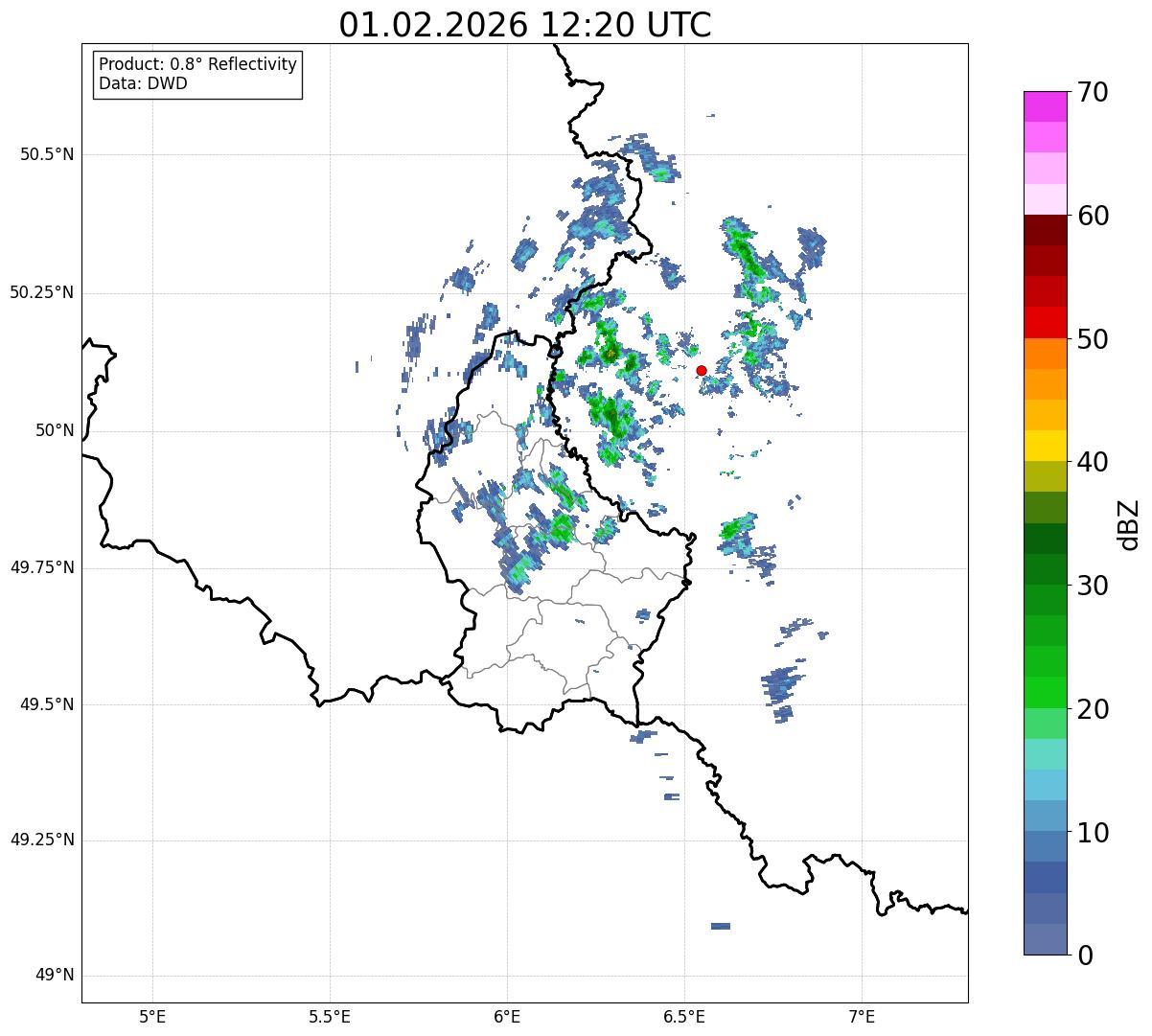Click the magenta swatch at top of colorbar
This screenshot has height=1036, width=1152.
(1045, 106)
